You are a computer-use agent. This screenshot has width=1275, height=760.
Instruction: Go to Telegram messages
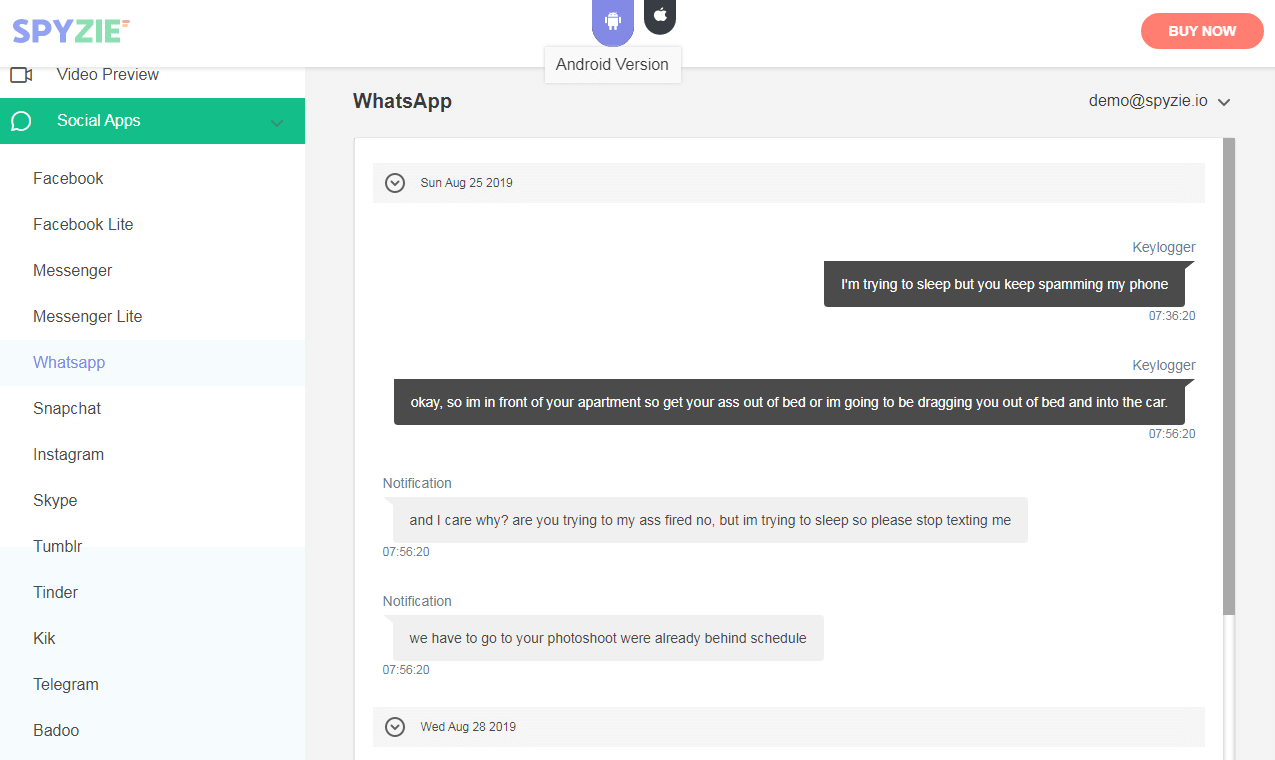pos(66,685)
